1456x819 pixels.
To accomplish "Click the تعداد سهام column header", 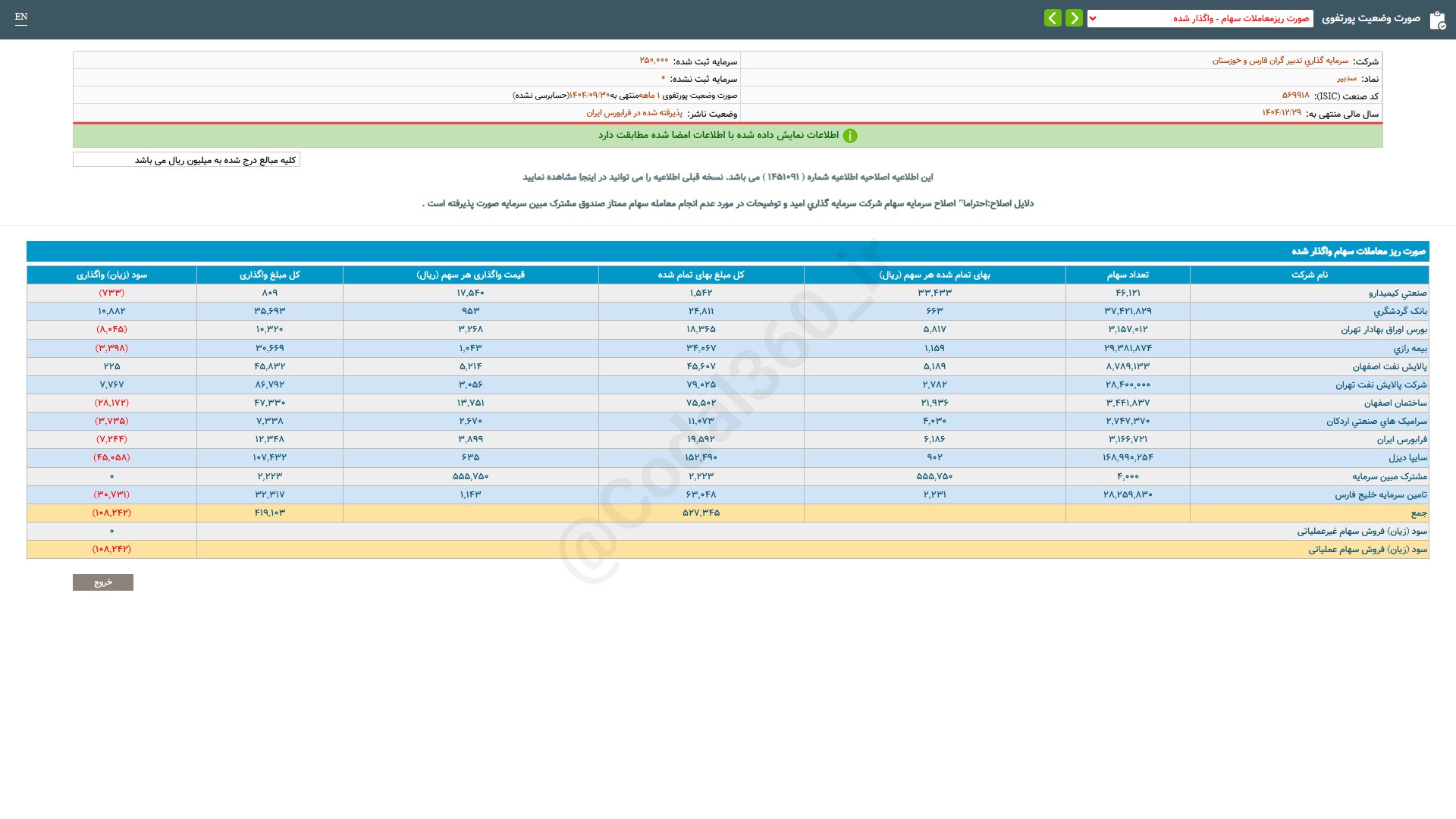I will tap(1127, 275).
